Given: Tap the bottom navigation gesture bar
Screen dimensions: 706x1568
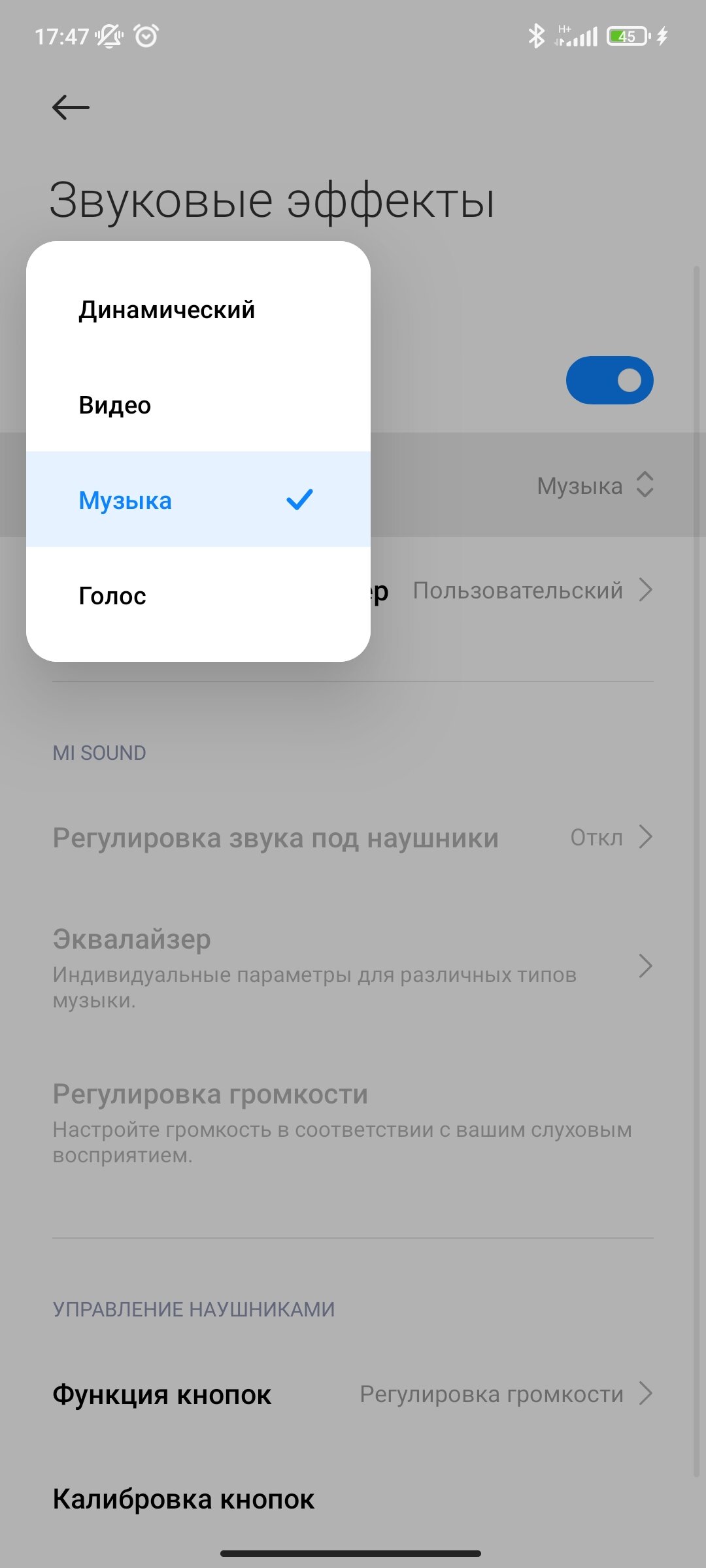Looking at the screenshot, I should 350,1553.
